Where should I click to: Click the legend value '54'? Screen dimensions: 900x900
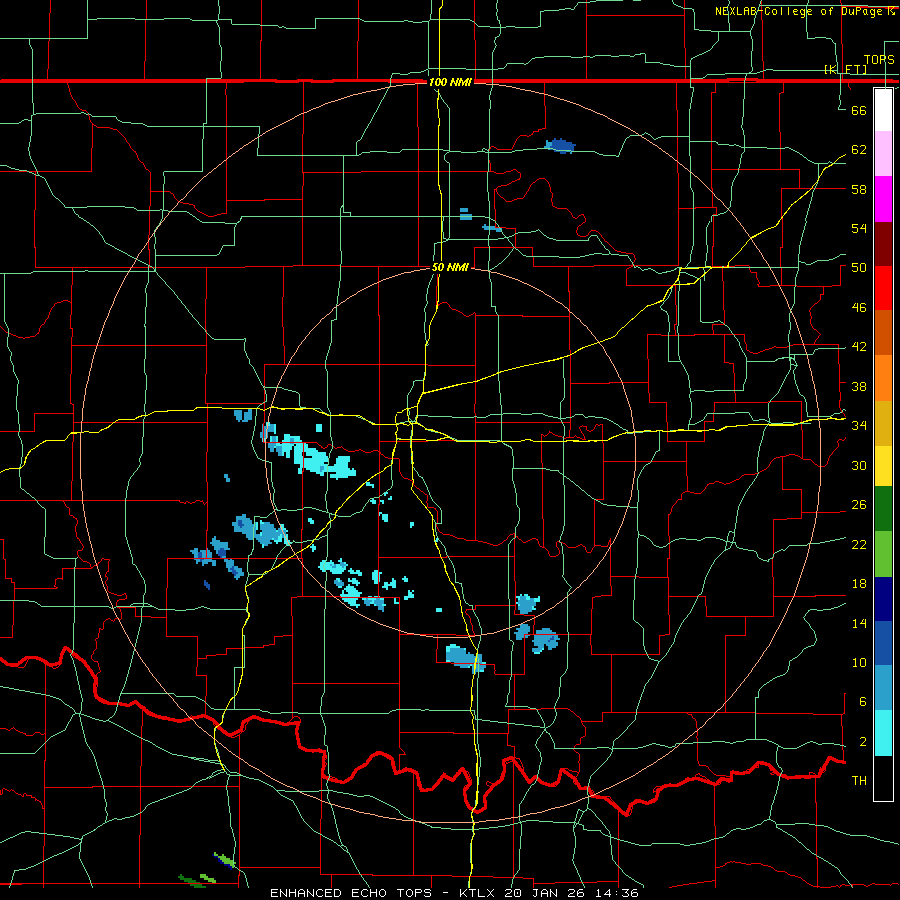tap(859, 228)
